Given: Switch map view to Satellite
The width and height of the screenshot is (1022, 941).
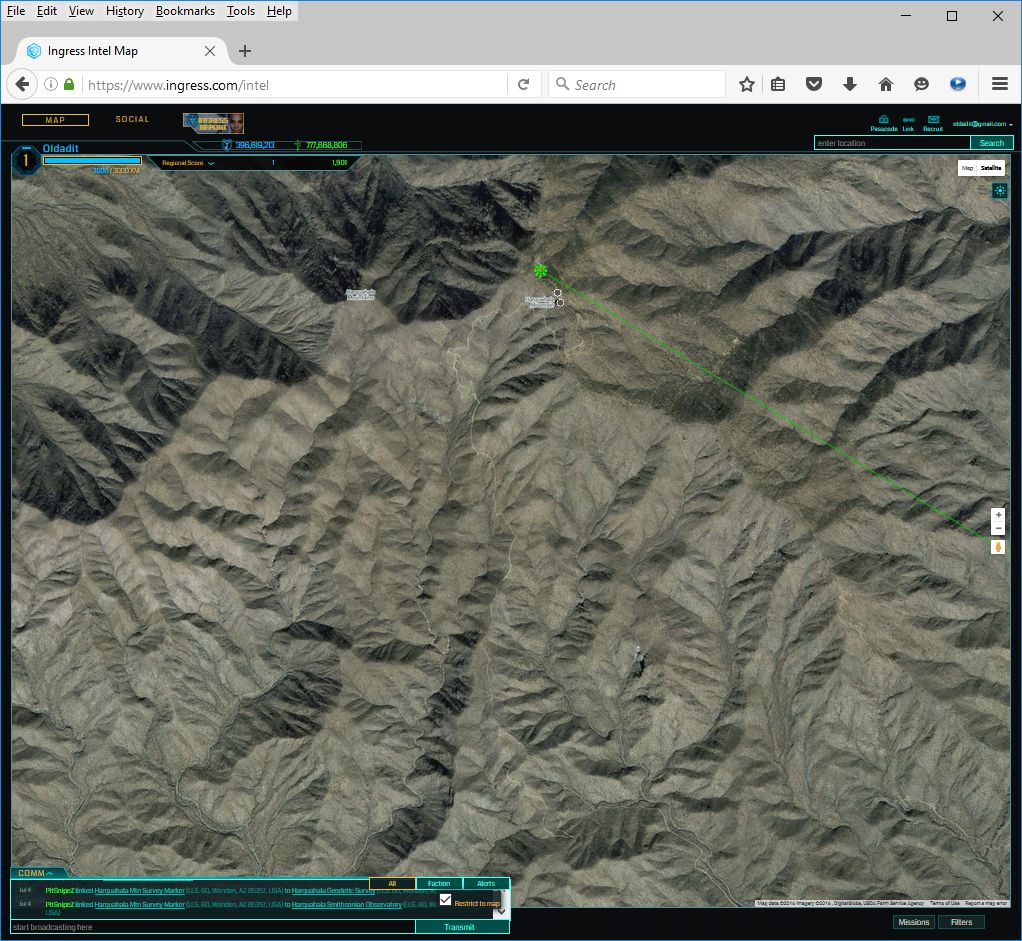Looking at the screenshot, I should 991,168.
